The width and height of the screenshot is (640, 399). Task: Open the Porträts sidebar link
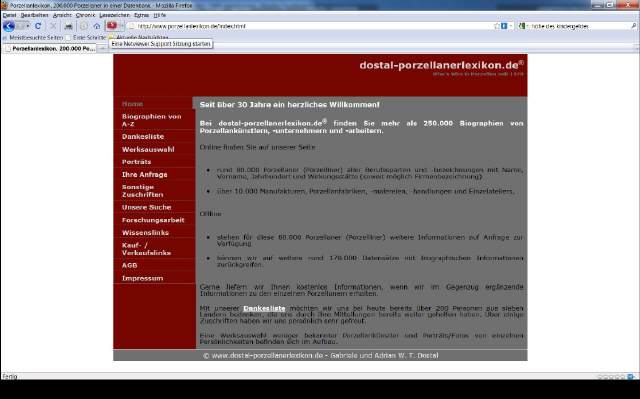click(136, 162)
